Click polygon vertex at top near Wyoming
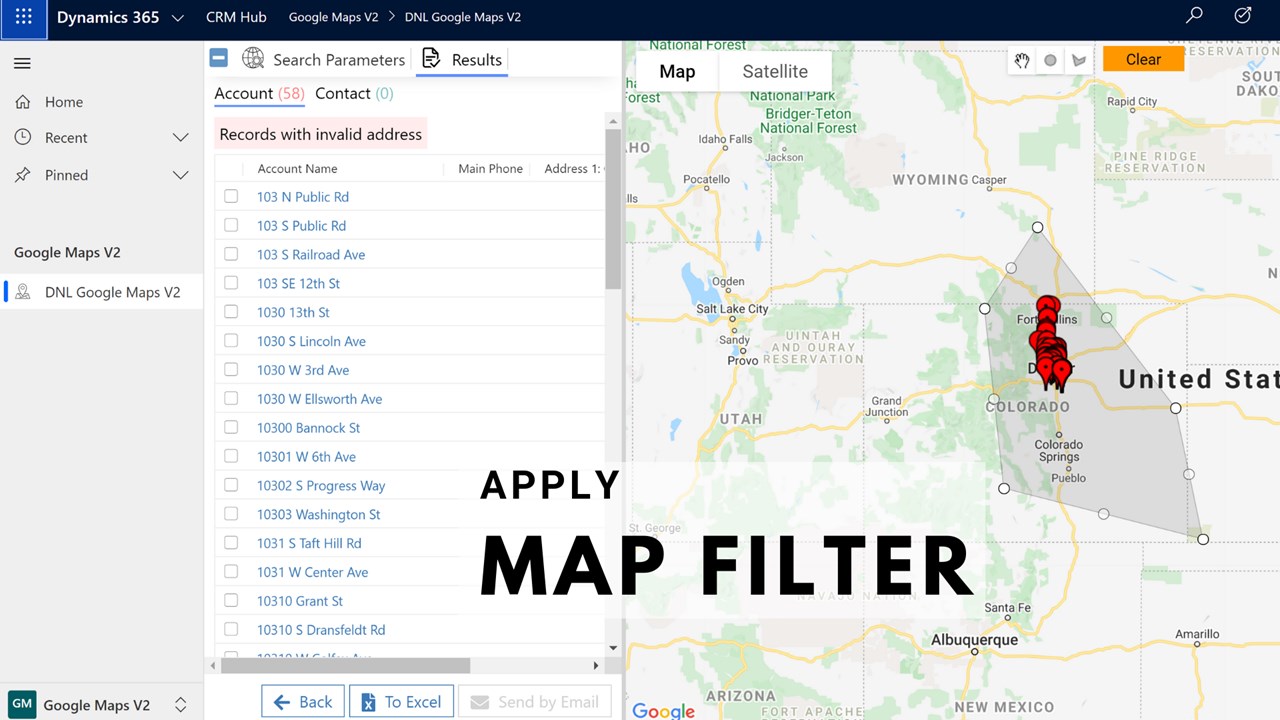The height and width of the screenshot is (720, 1280). click(1037, 227)
